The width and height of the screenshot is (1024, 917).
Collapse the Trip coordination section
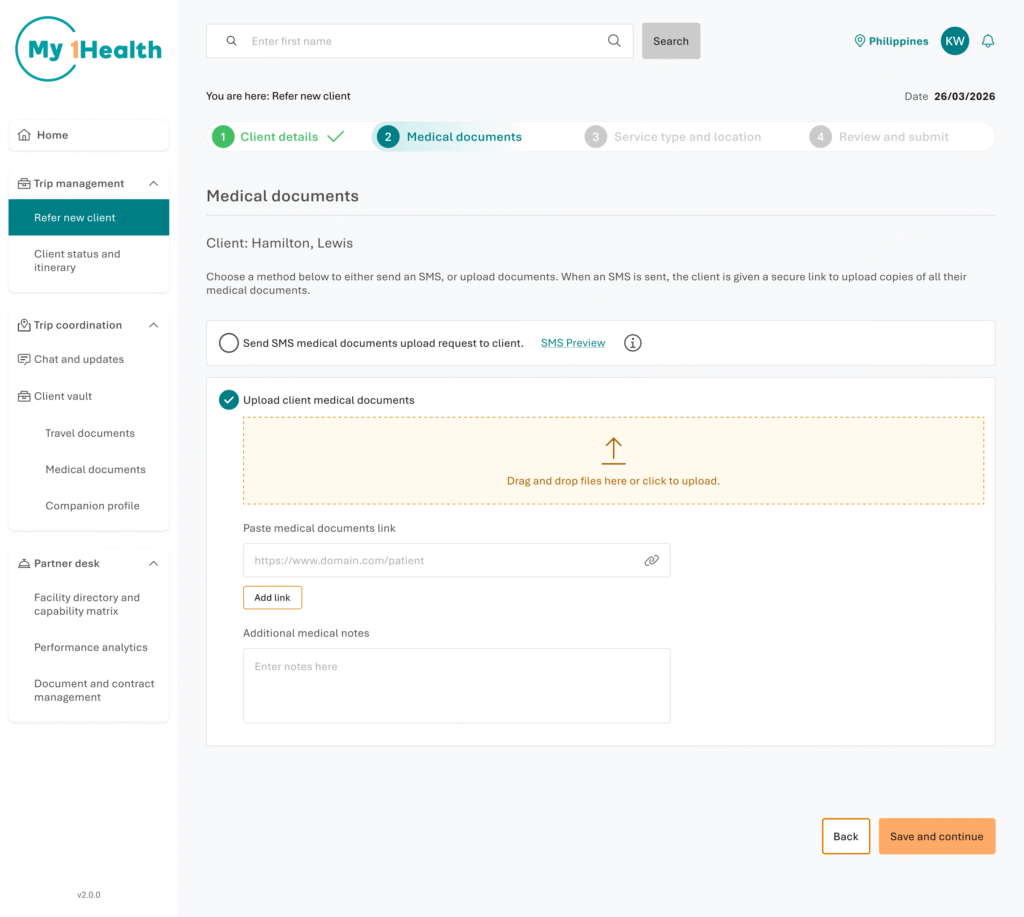tap(153, 325)
